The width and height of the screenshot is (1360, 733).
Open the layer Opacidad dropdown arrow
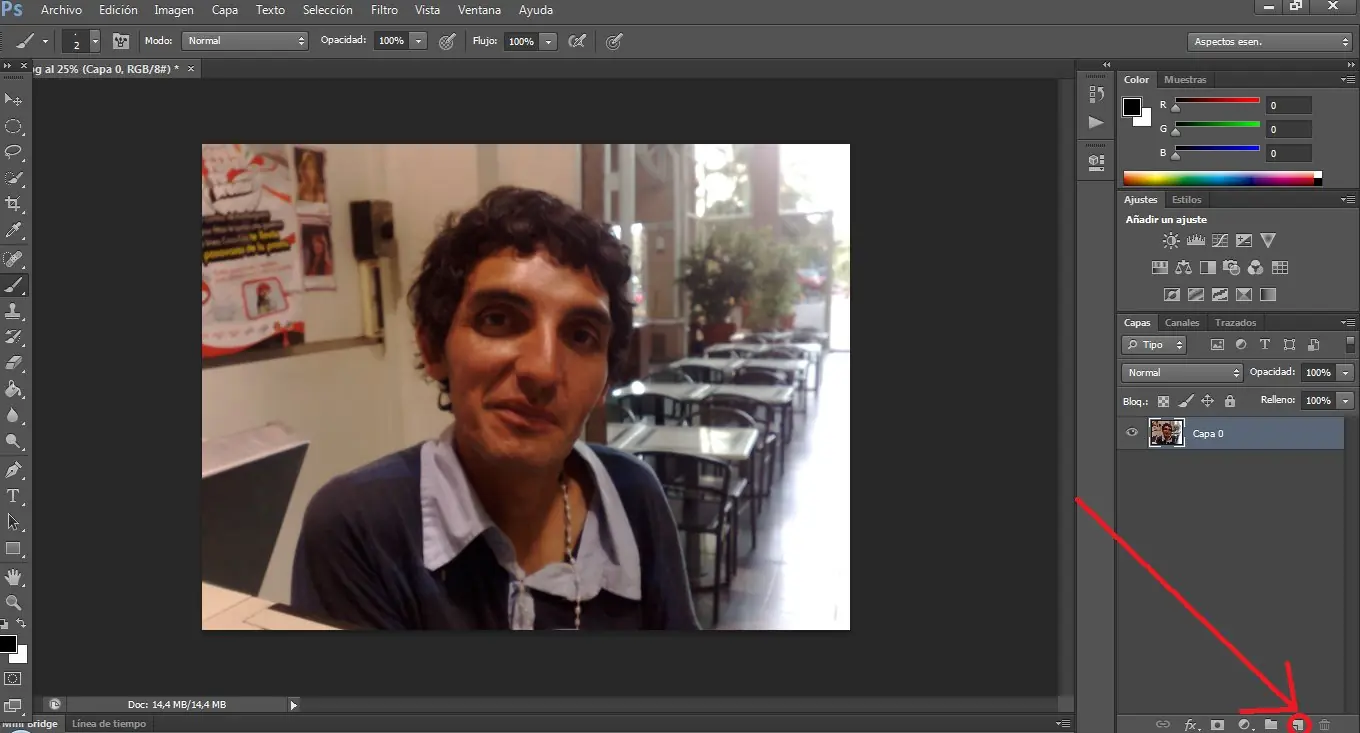tap(1346, 372)
